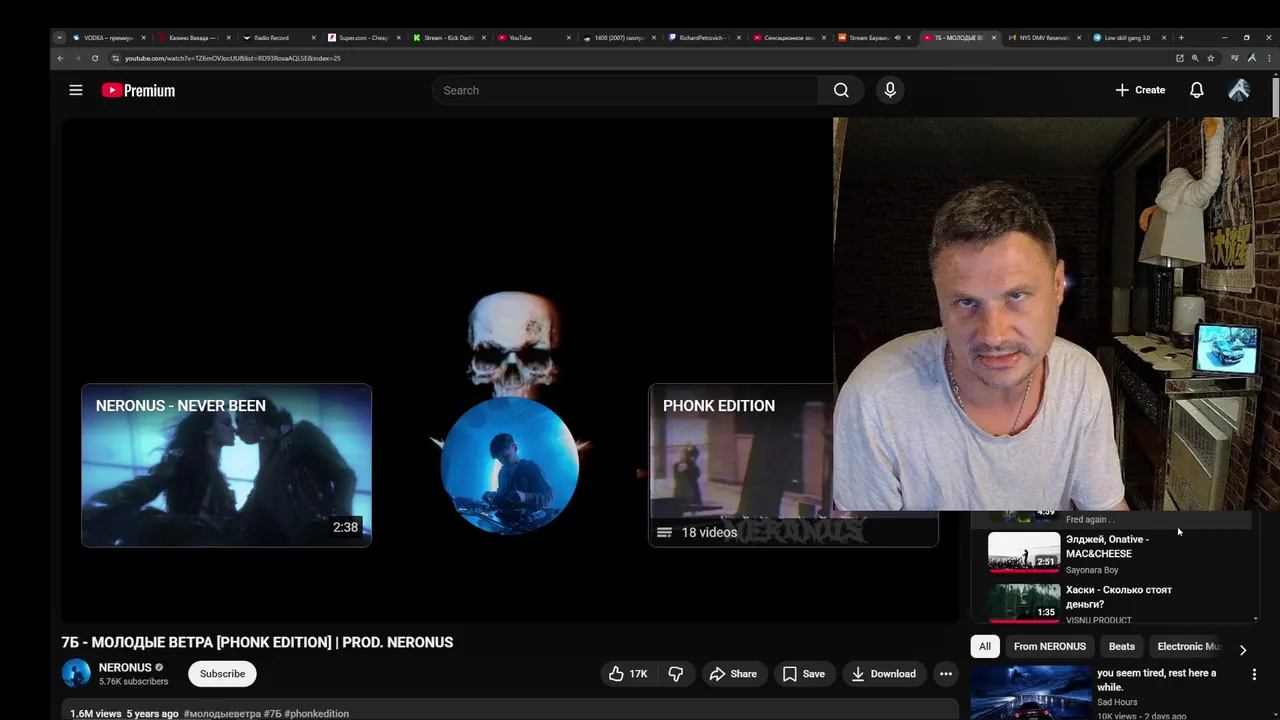Switch to the RichardPetrovich tab
This screenshot has height=720, width=1280.
click(x=704, y=38)
